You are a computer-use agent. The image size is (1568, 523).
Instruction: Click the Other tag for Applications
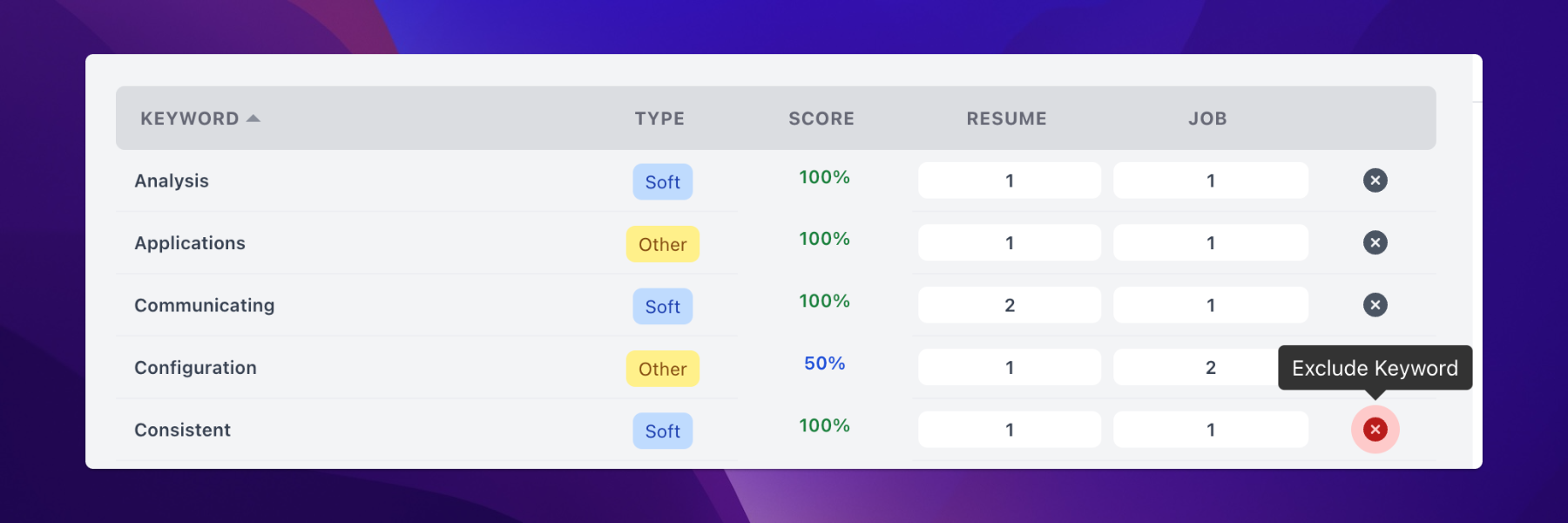click(662, 244)
